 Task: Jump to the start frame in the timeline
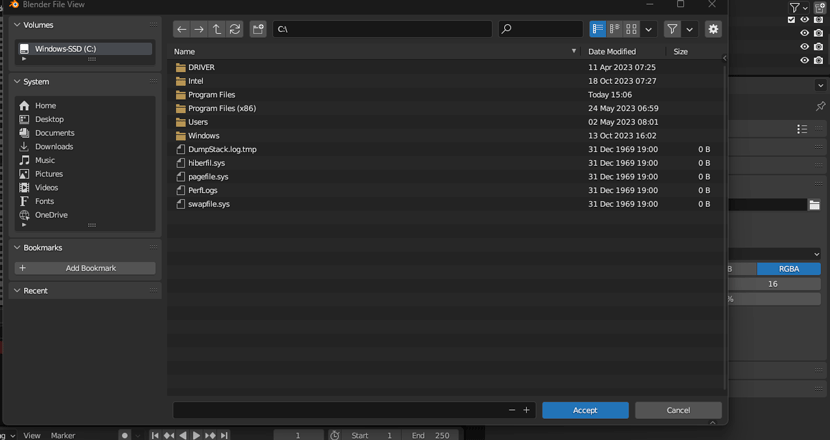(x=155, y=435)
